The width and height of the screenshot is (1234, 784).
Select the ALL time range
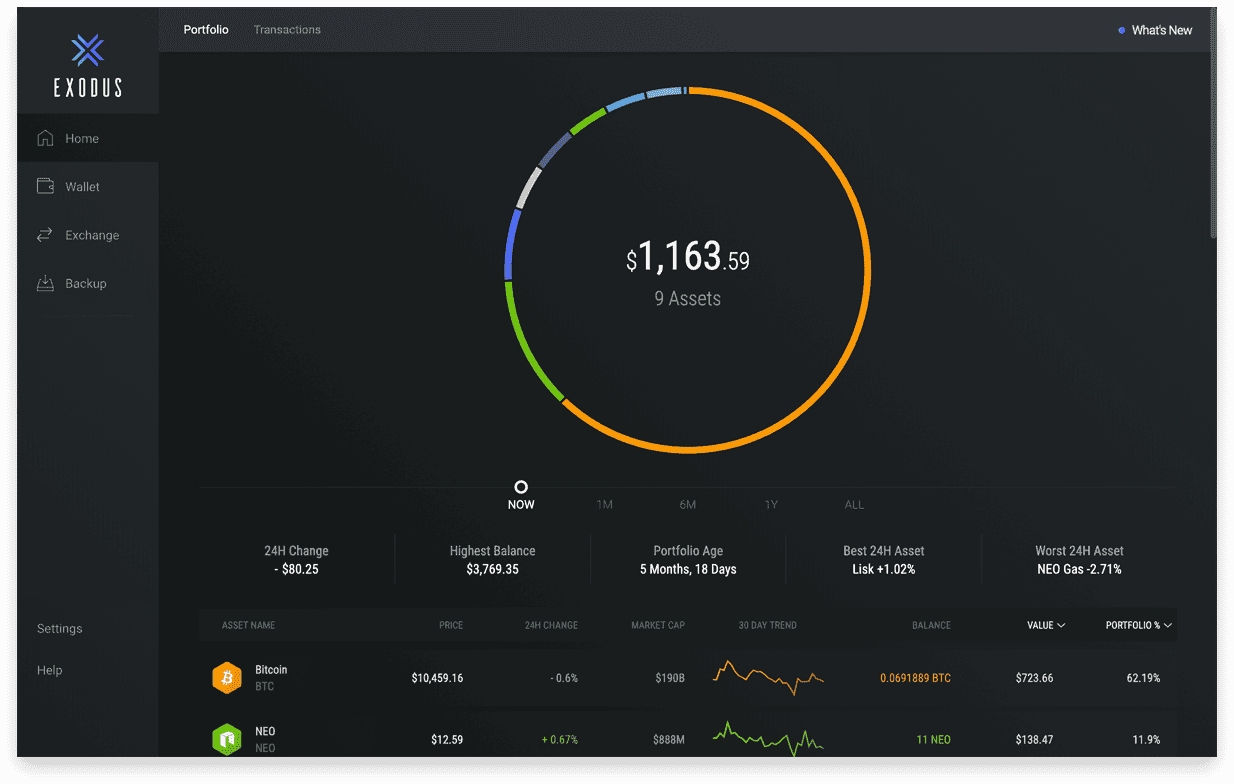[x=854, y=505]
